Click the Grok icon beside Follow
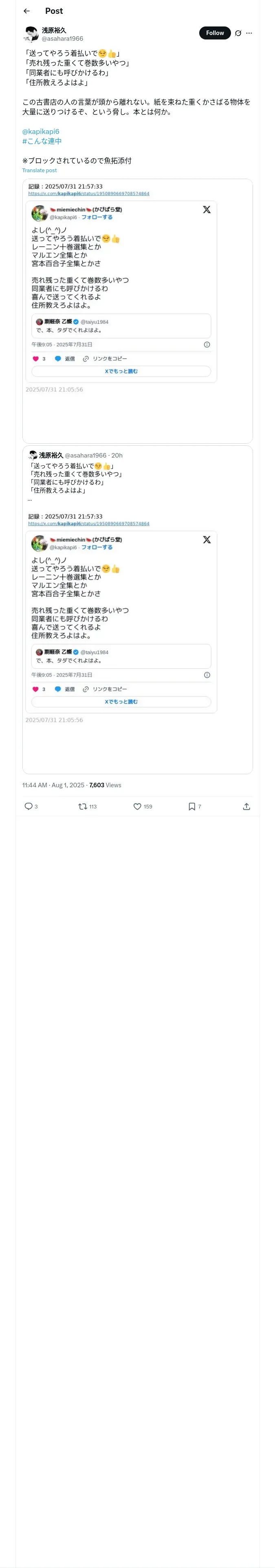The width and height of the screenshot is (275, 1568). (x=238, y=33)
